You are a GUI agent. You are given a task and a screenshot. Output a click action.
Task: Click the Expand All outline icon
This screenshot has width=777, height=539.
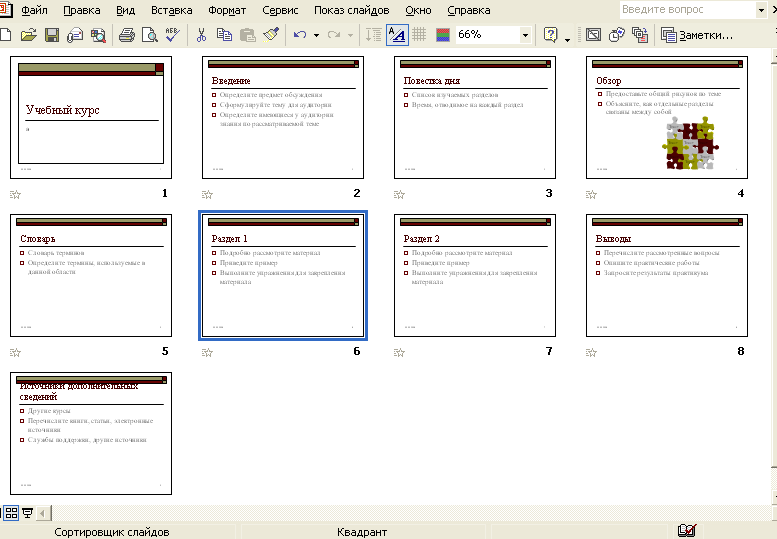tap(374, 35)
